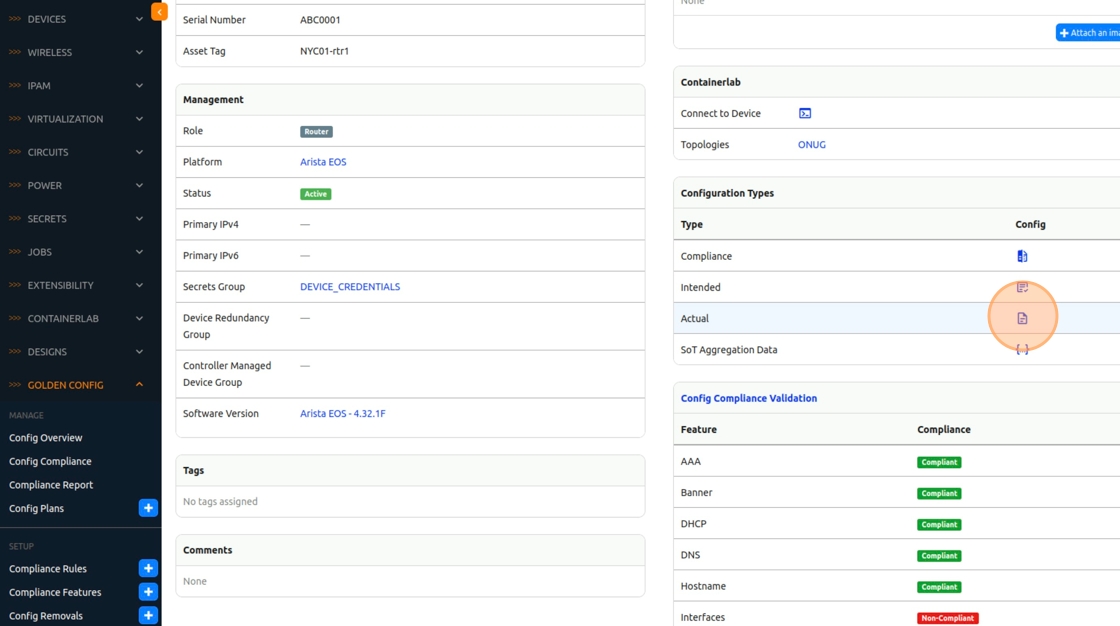Image resolution: width=1120 pixels, height=626 pixels.
Task: Add a new Config Plan
Action: coord(148,508)
